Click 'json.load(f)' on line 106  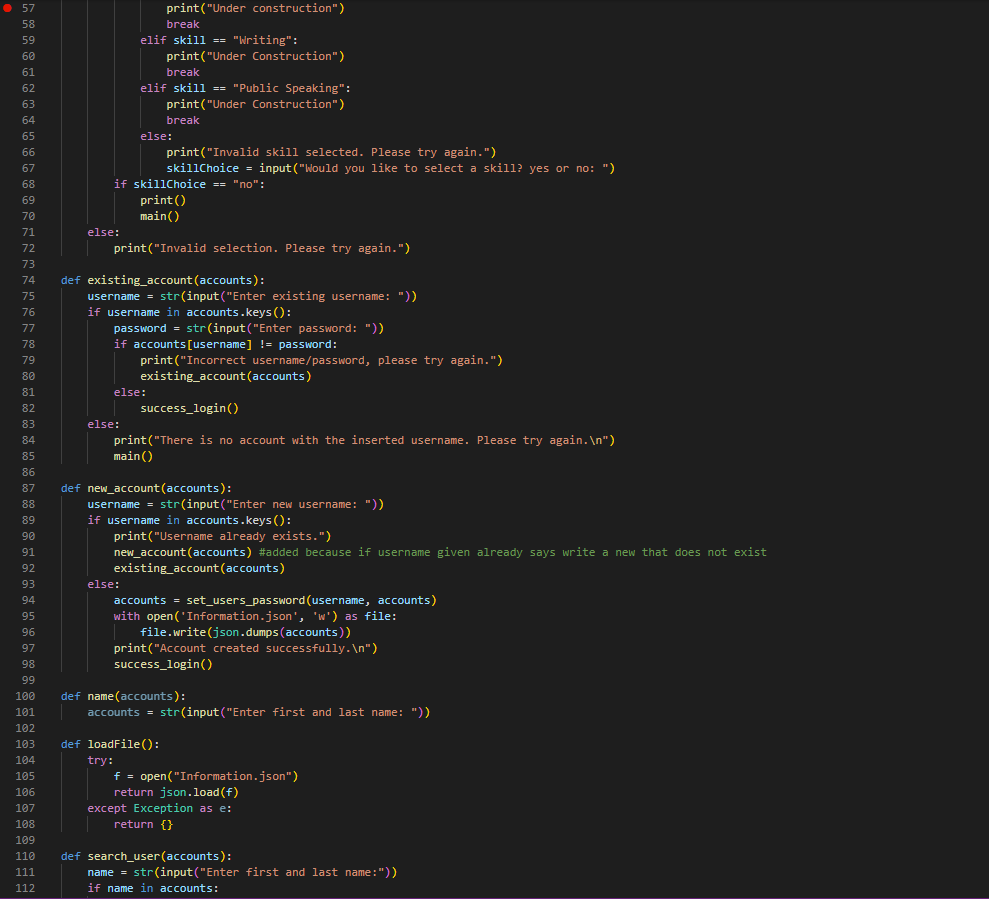pos(199,793)
